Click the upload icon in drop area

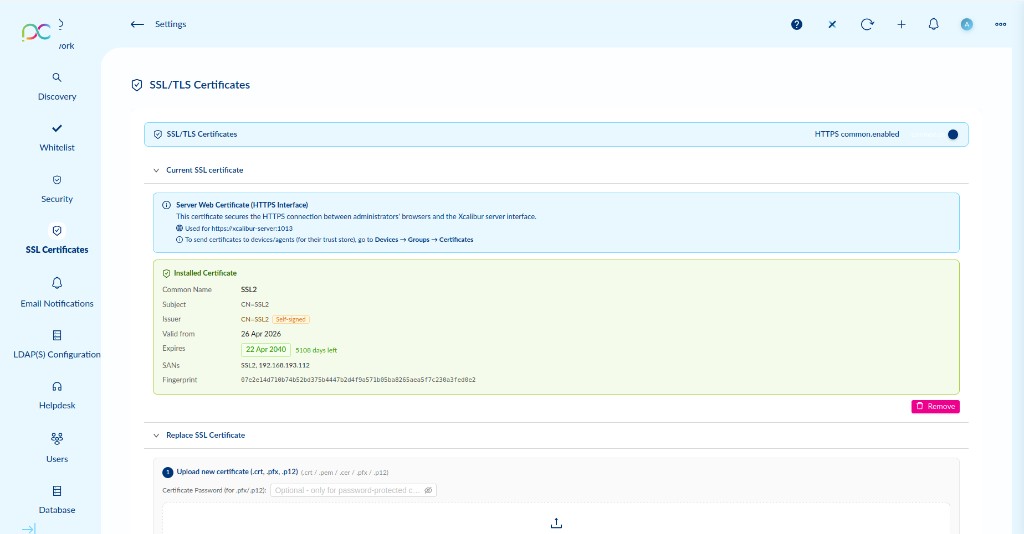pyautogui.click(x=556, y=523)
